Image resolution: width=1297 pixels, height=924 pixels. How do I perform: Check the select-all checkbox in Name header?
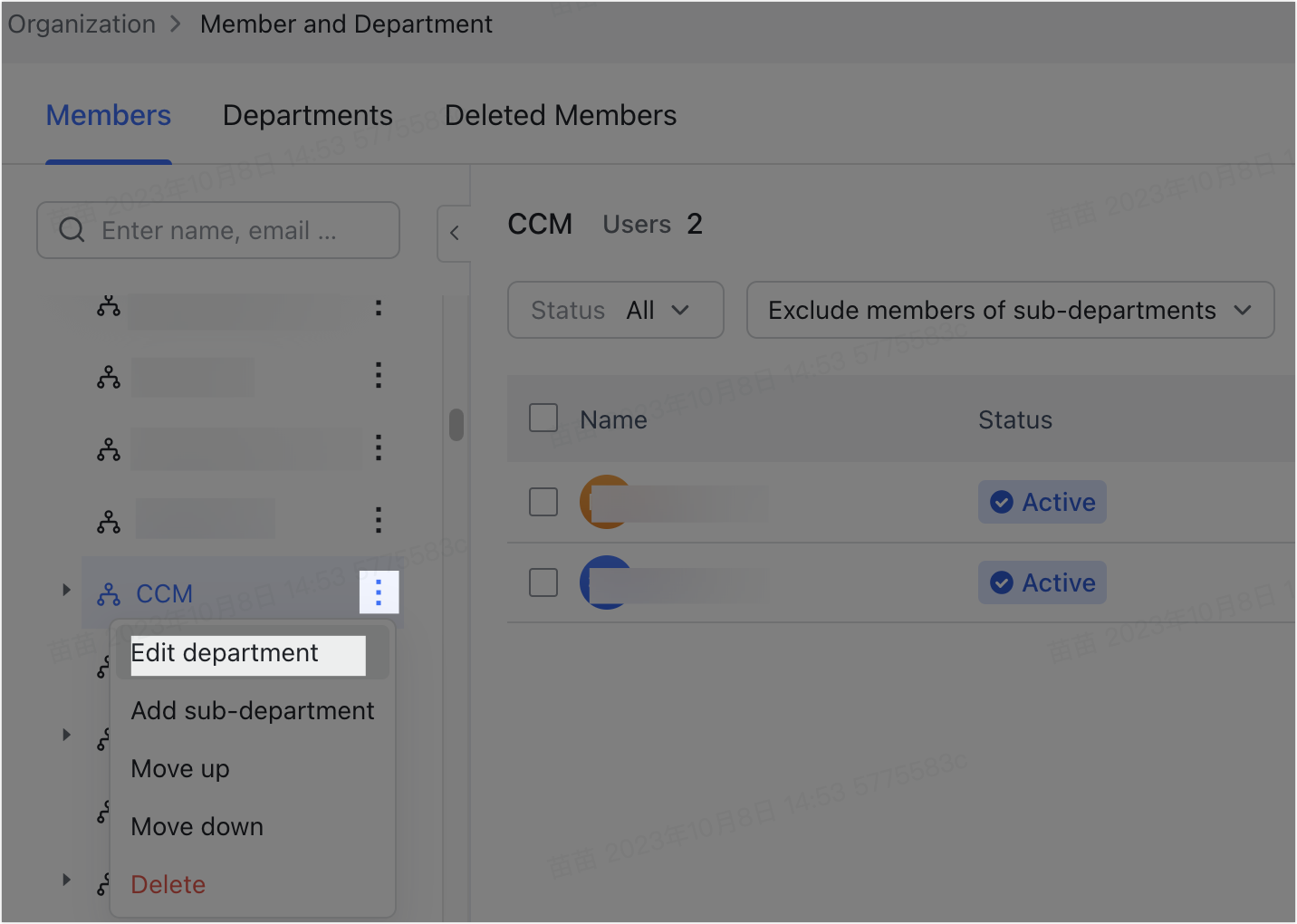(543, 418)
